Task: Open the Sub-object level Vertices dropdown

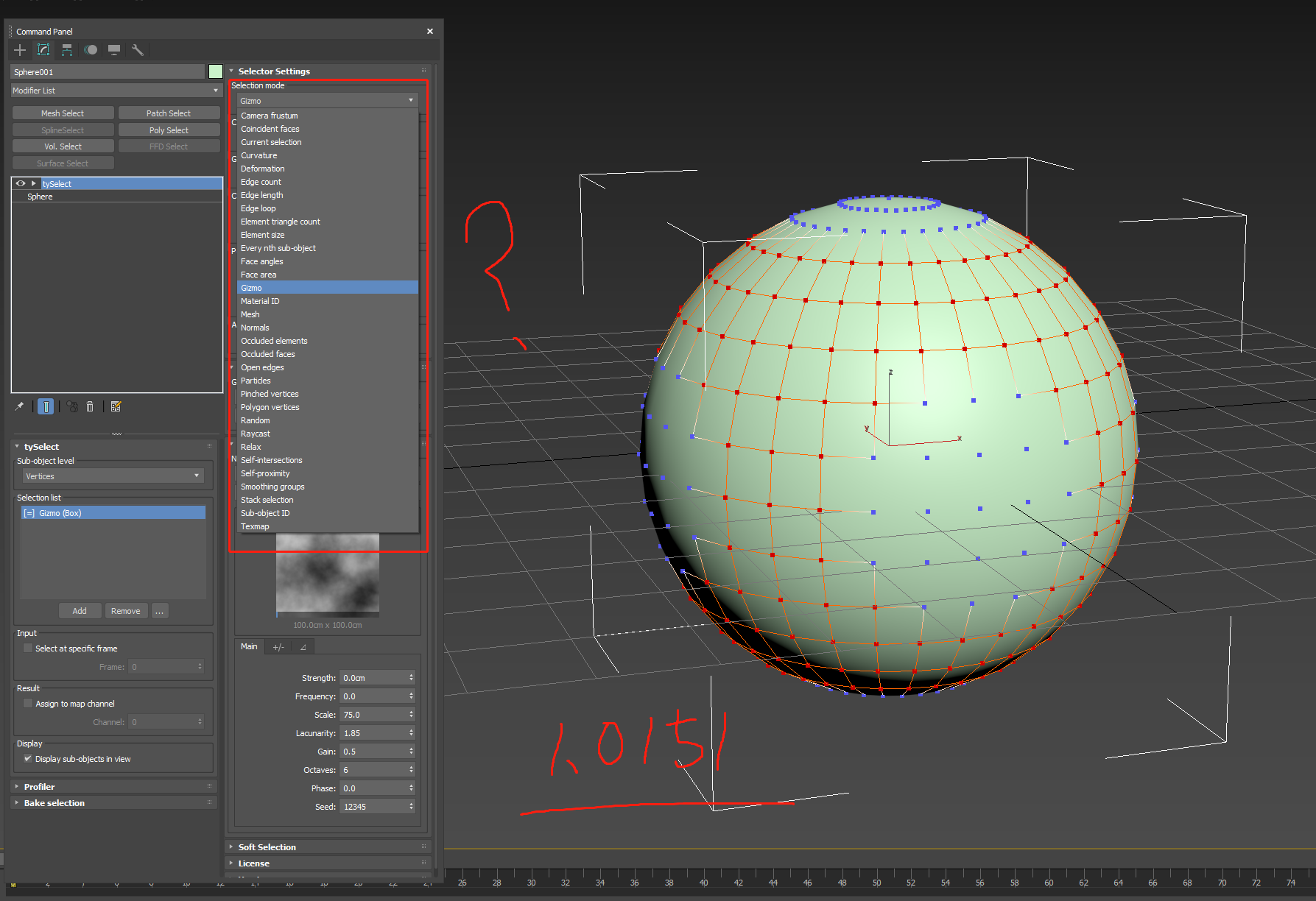Action: tap(112, 476)
